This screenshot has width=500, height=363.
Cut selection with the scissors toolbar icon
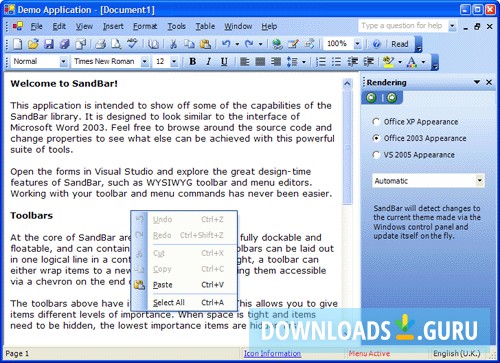[173, 44]
